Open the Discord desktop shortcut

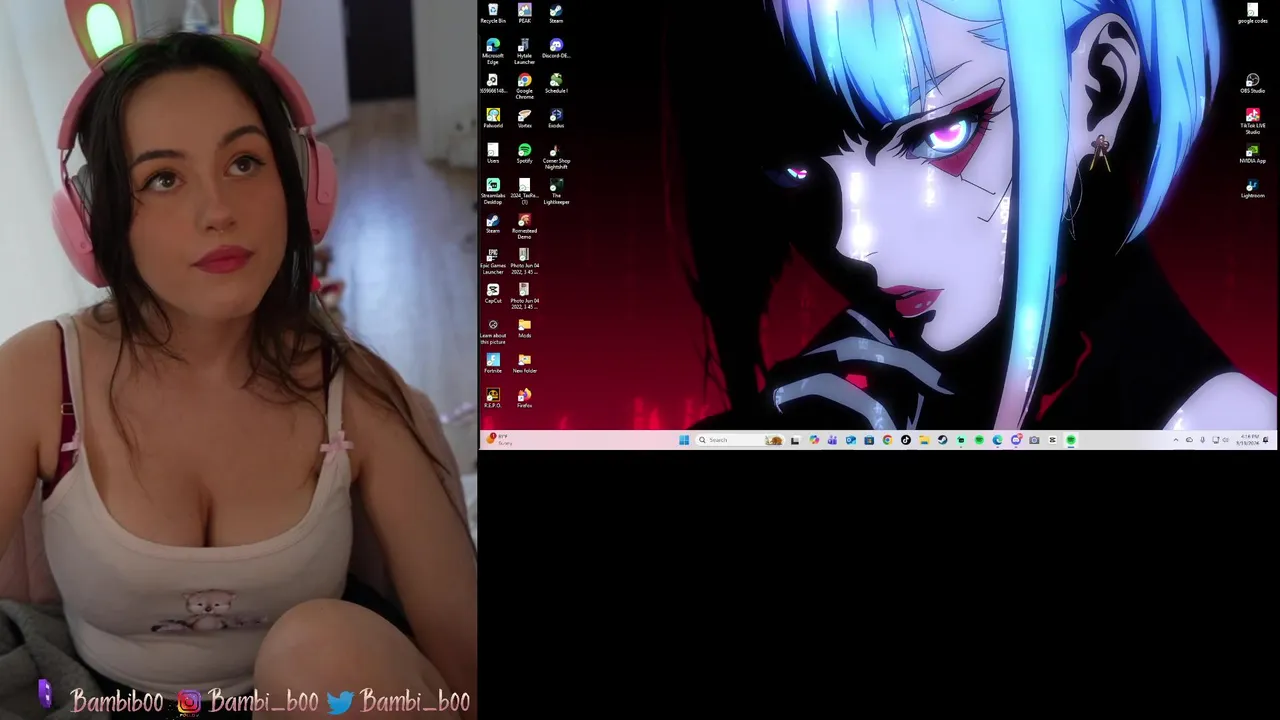coord(556,48)
